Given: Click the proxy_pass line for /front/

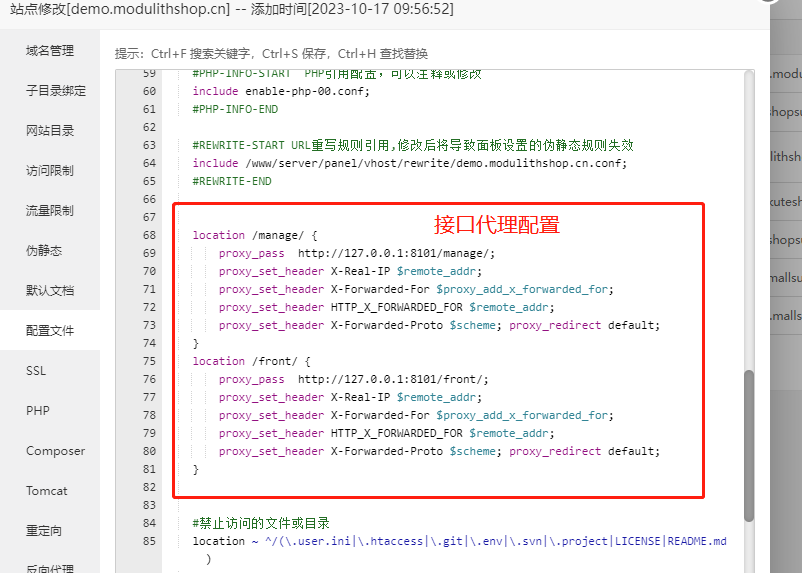Looking at the screenshot, I should tap(353, 379).
